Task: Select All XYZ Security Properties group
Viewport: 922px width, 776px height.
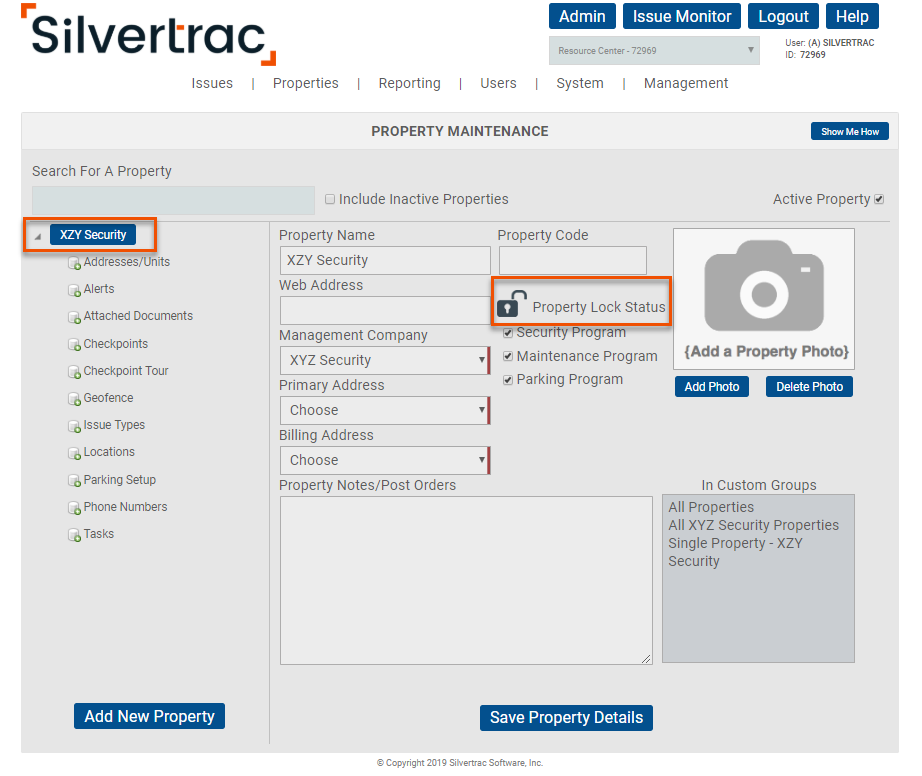Action: (x=753, y=525)
